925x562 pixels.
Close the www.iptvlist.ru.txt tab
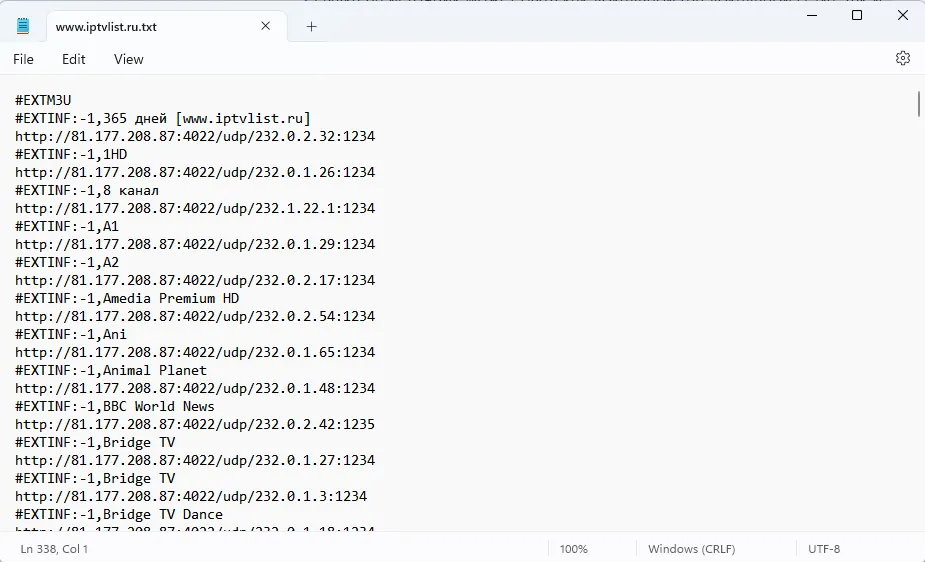click(x=265, y=26)
